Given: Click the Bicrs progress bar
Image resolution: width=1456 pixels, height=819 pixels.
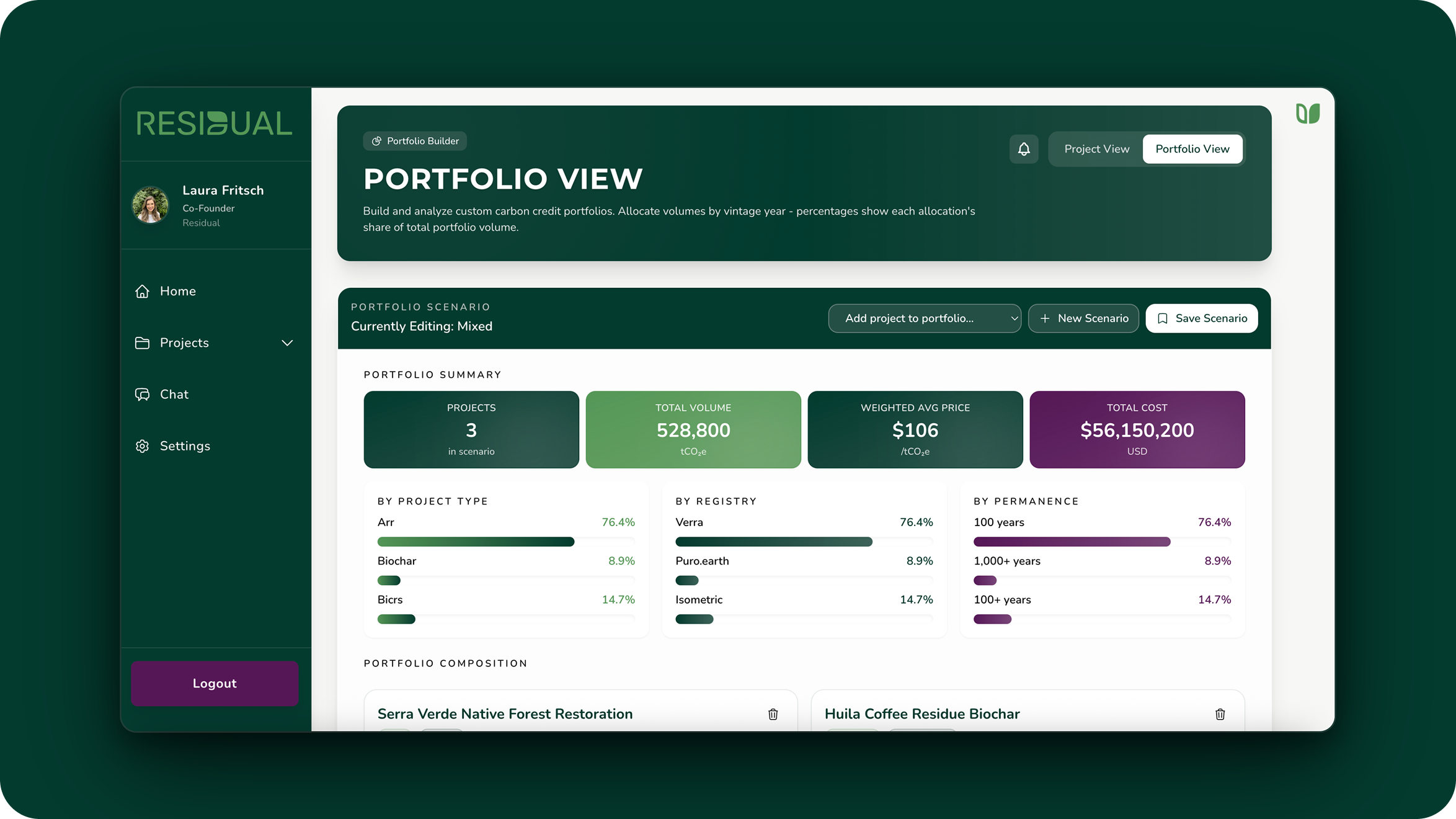Looking at the screenshot, I should click(x=506, y=619).
